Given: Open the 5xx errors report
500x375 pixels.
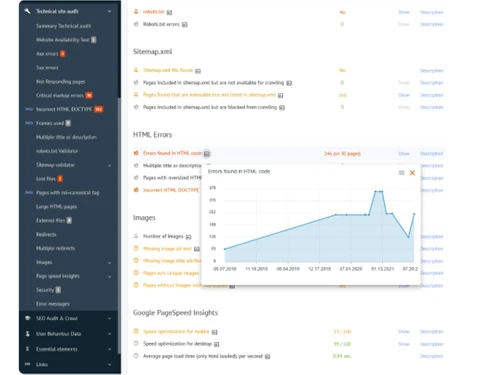Looking at the screenshot, I should pyautogui.click(x=47, y=68).
